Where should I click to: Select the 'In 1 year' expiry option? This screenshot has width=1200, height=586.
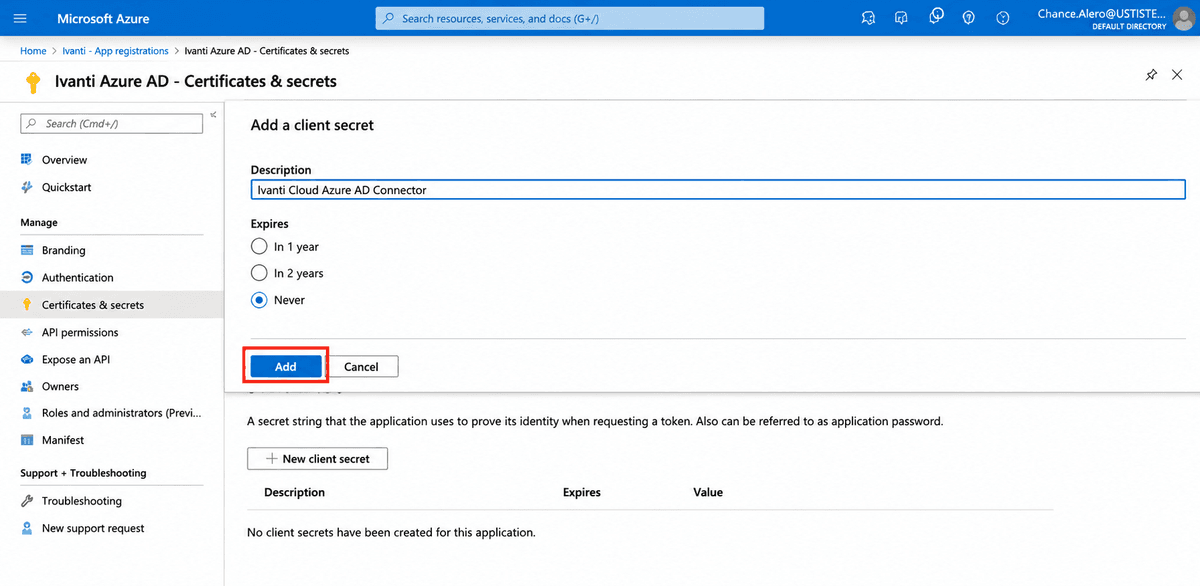coord(259,246)
